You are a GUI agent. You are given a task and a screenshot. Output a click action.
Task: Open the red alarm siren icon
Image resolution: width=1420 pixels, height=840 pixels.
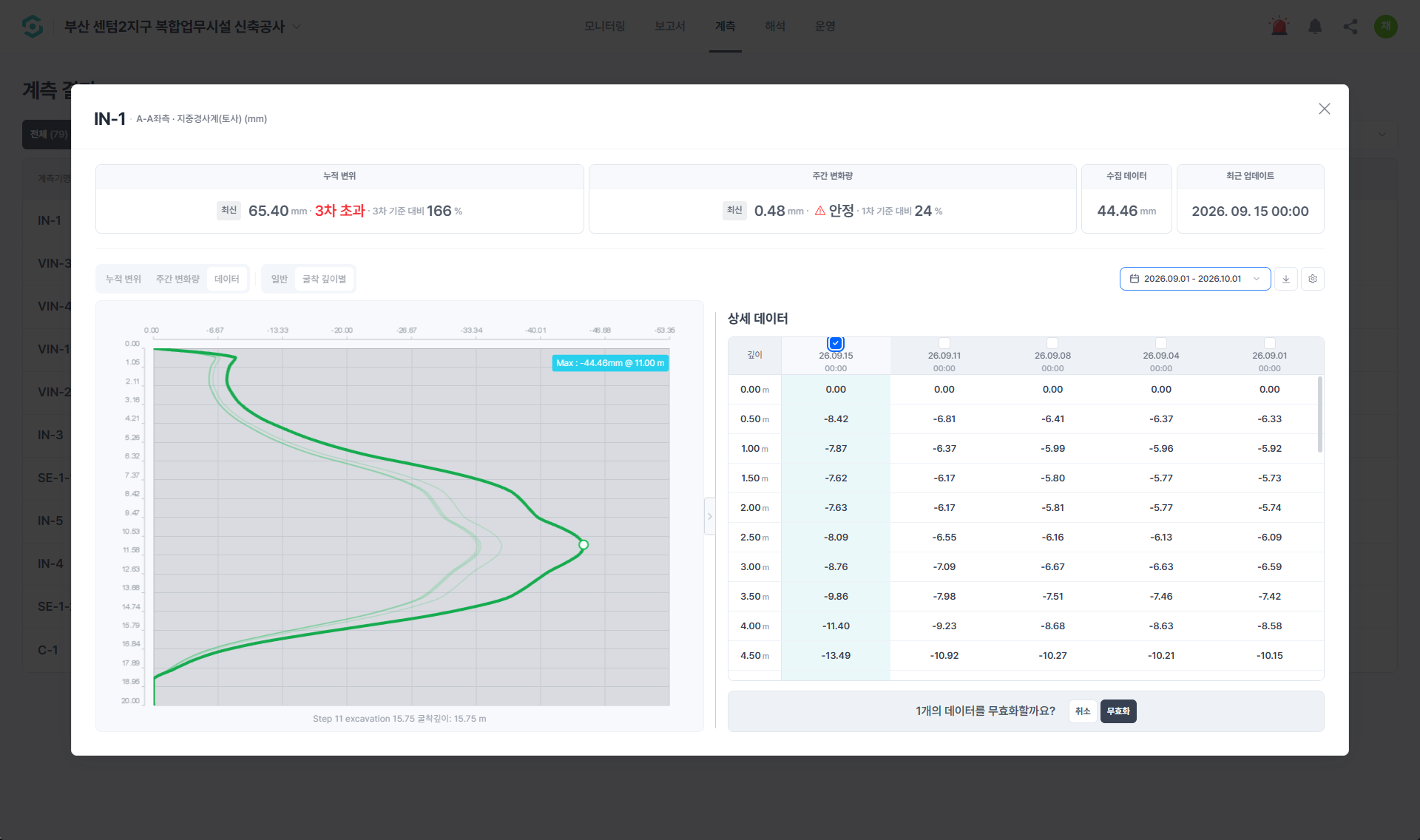(x=1279, y=27)
